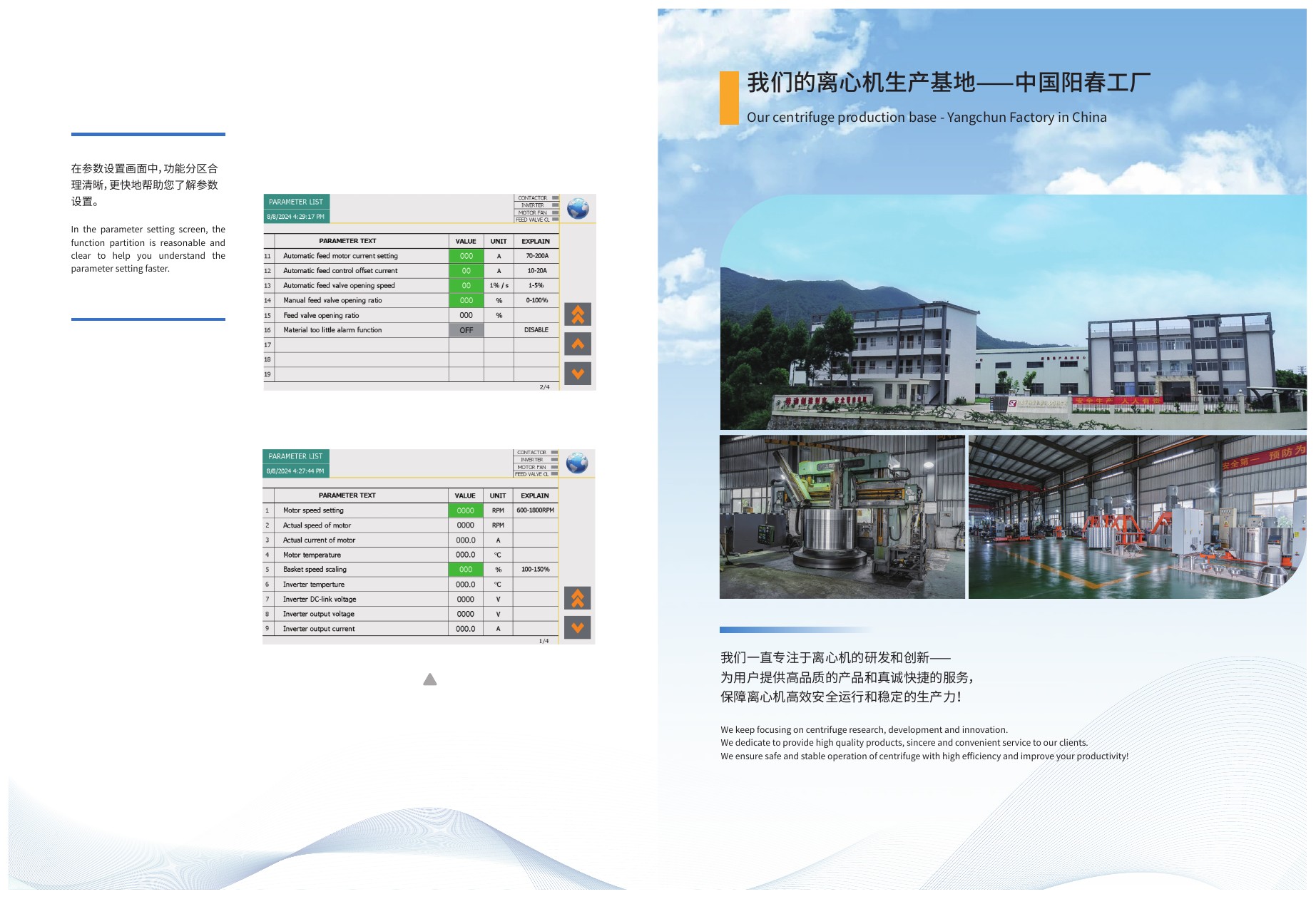Click the 0-100% explain cell
Image resolution: width=1316 pixels, height=899 pixels.
tap(536, 300)
